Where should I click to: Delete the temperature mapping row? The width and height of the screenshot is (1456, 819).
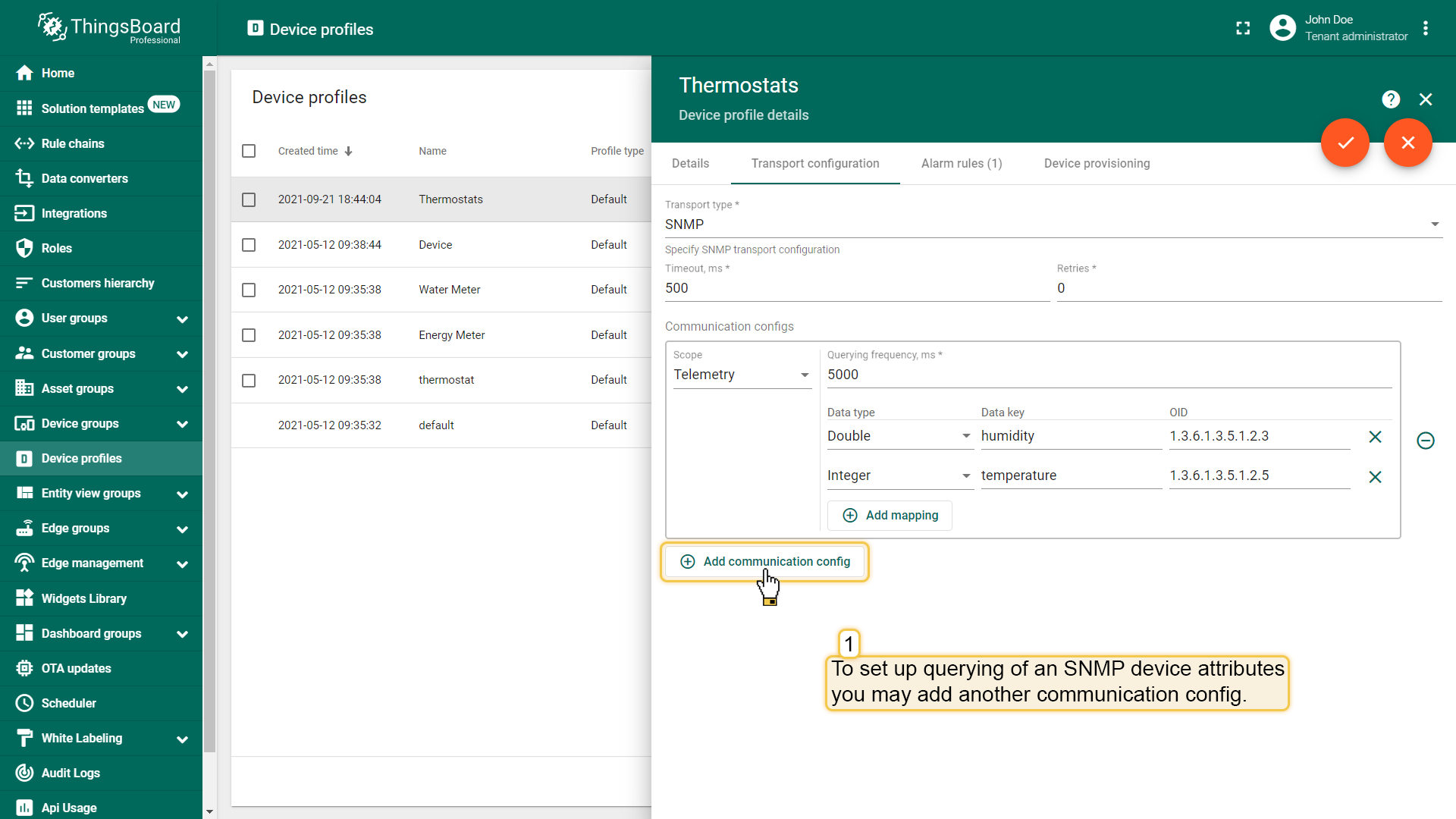coord(1375,477)
